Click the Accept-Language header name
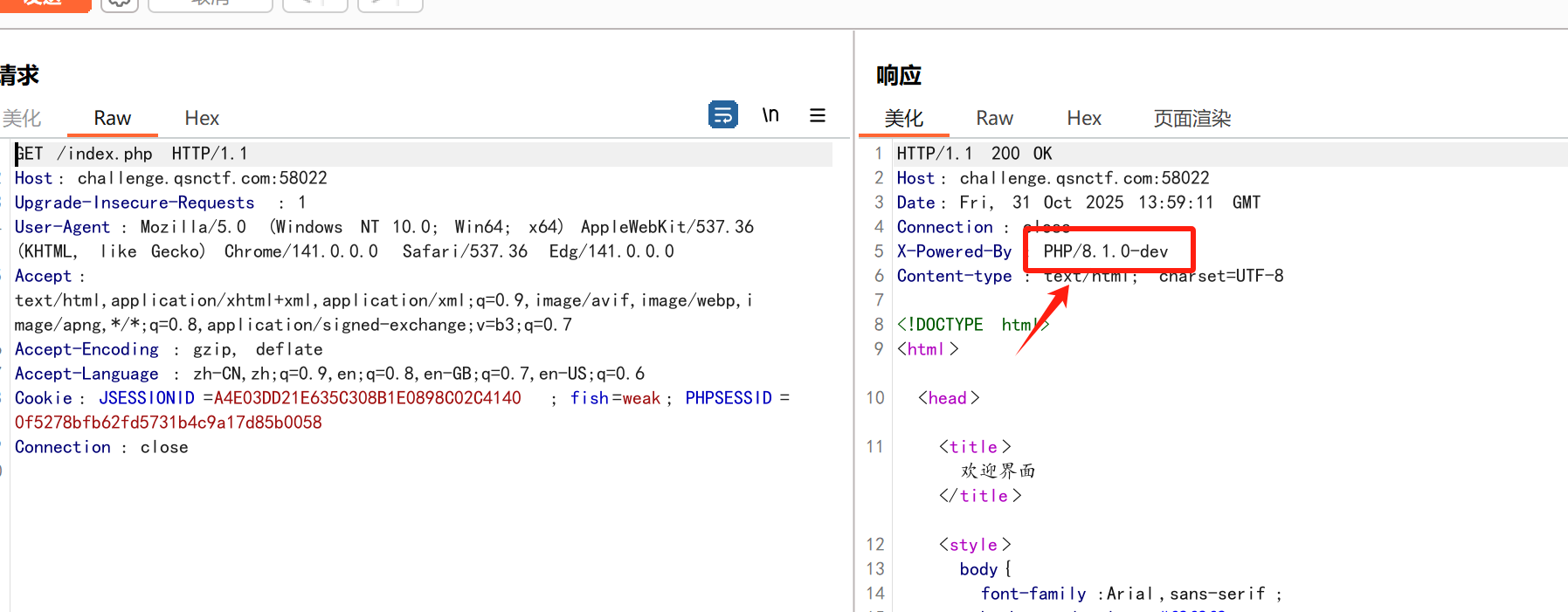 (x=86, y=374)
